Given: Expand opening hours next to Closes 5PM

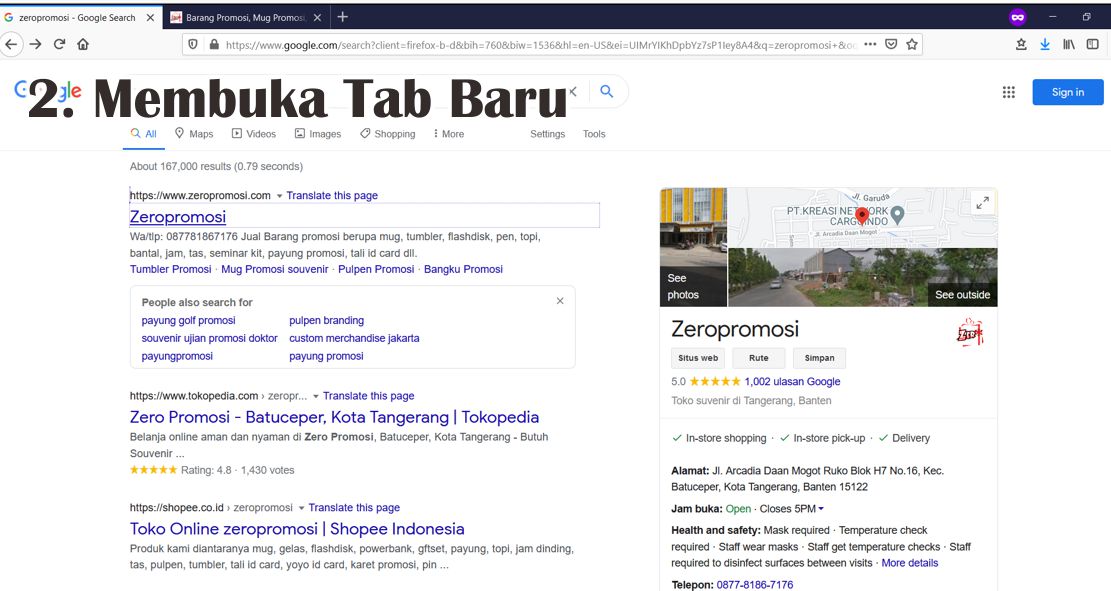Looking at the screenshot, I should (821, 509).
